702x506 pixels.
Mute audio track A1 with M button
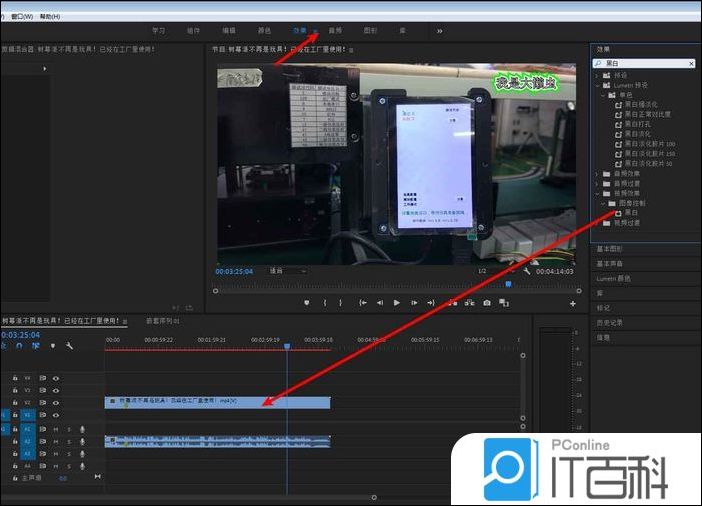click(56, 428)
